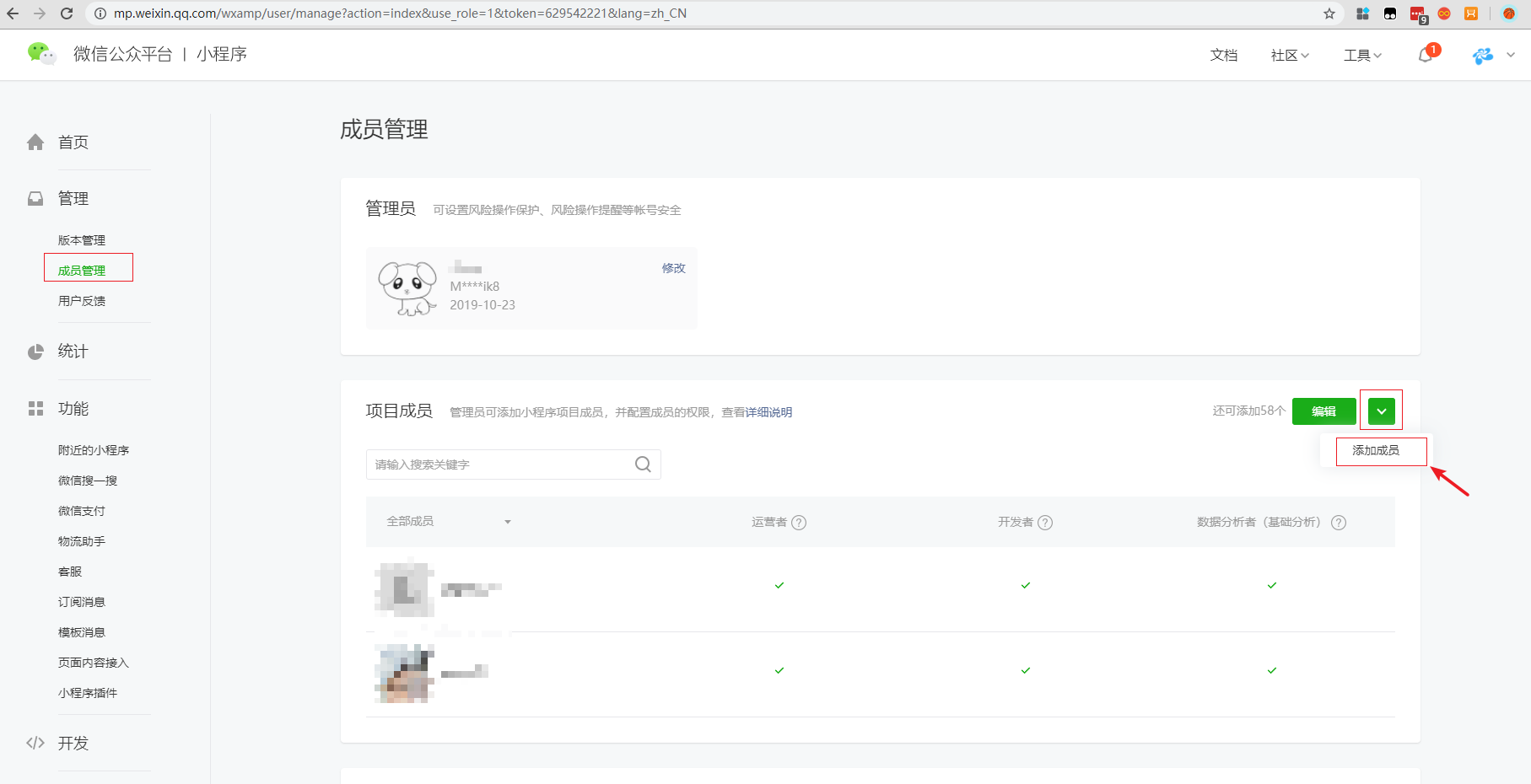Screen dimensions: 1531x784
Task: Open 版本管理 in the sidebar
Action: 82,240
